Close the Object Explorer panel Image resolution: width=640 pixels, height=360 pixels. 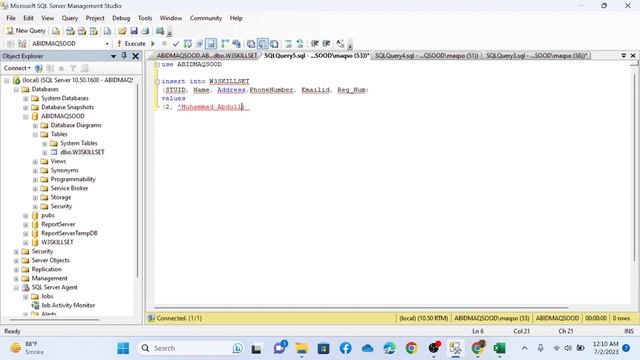[x=136, y=56]
